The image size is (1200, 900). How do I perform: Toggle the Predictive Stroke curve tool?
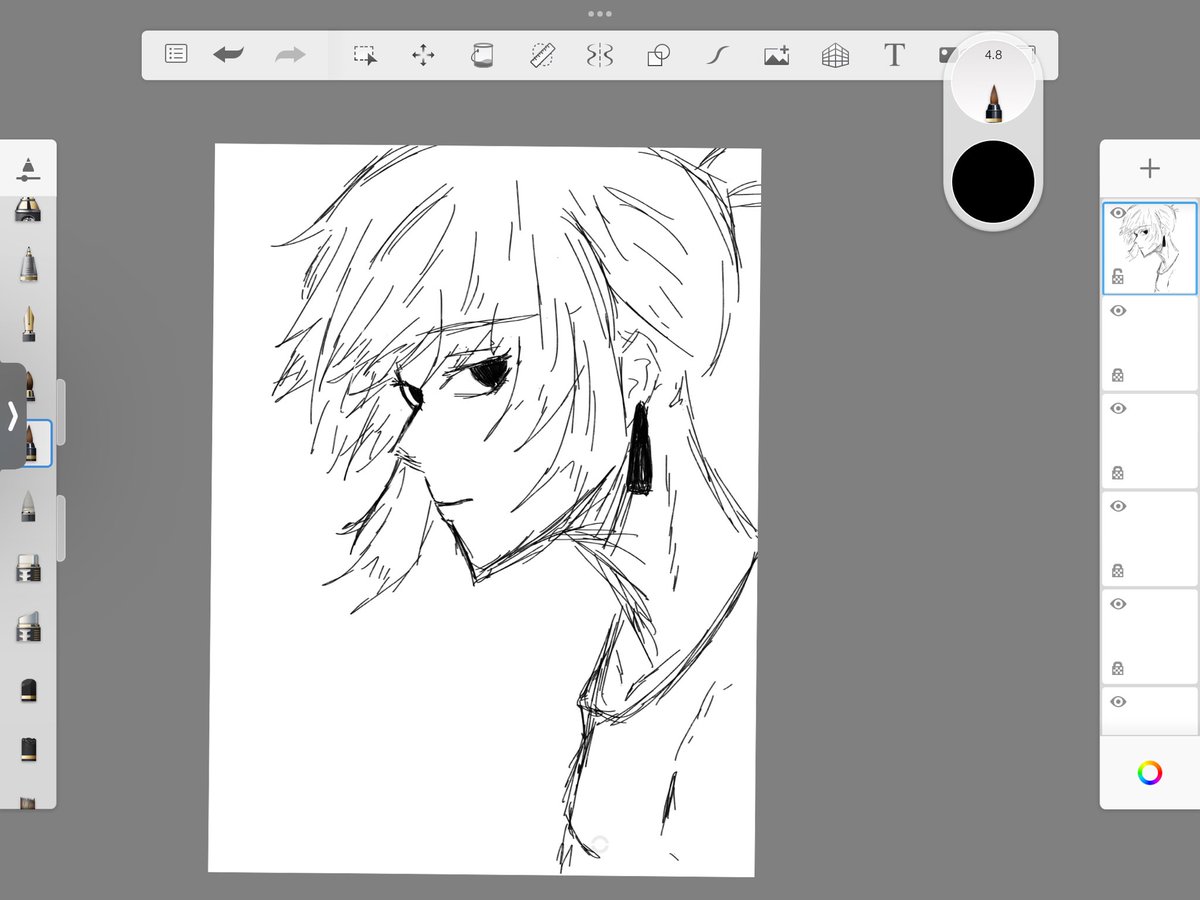point(717,55)
